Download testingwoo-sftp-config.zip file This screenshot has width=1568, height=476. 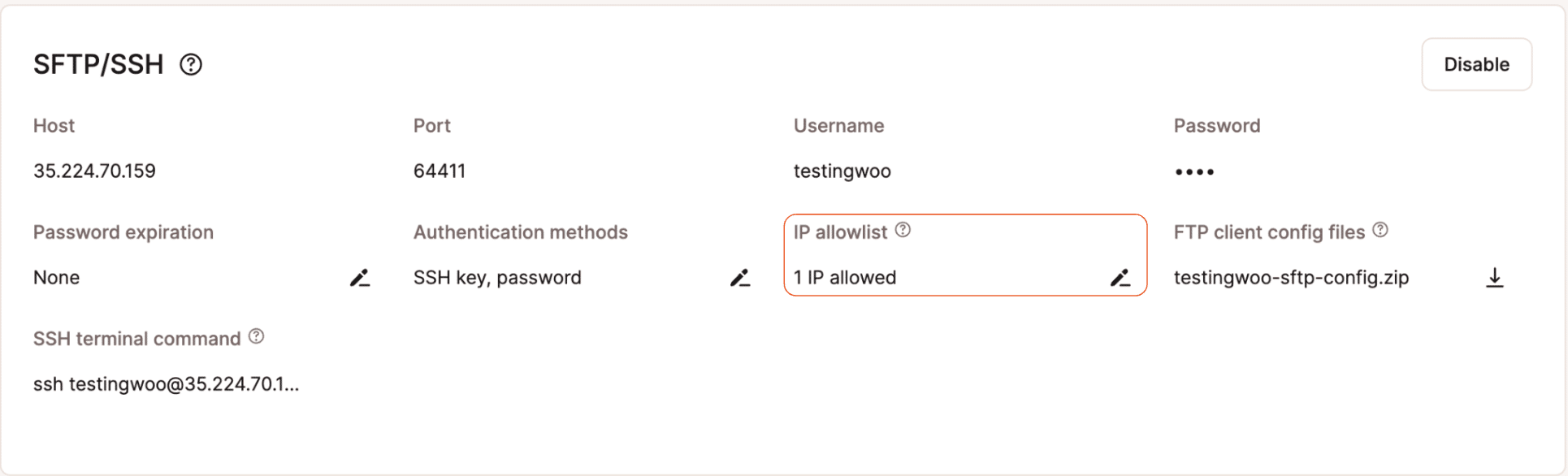point(1494,278)
